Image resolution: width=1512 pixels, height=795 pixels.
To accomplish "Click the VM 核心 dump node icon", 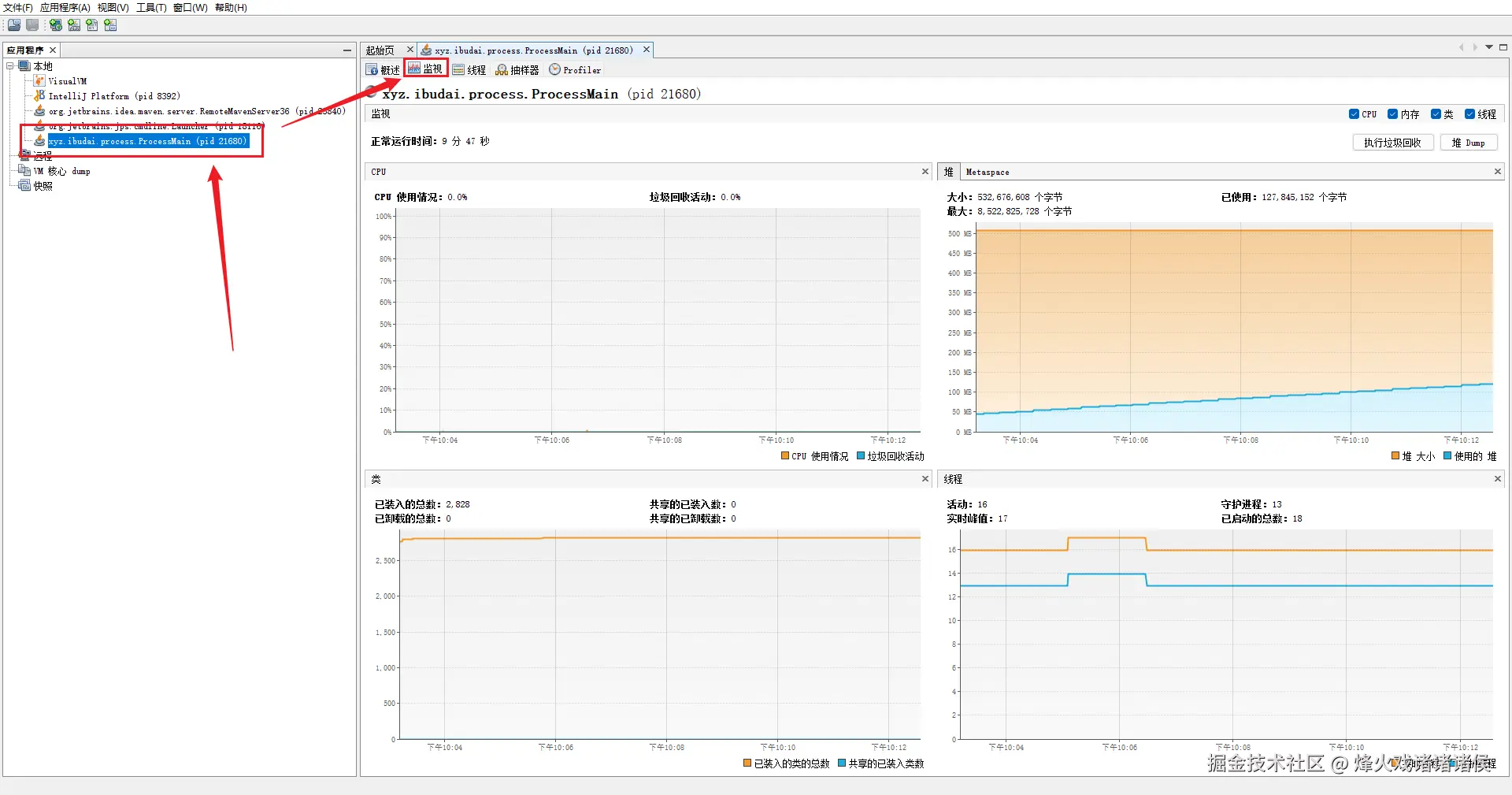I will pyautogui.click(x=24, y=170).
